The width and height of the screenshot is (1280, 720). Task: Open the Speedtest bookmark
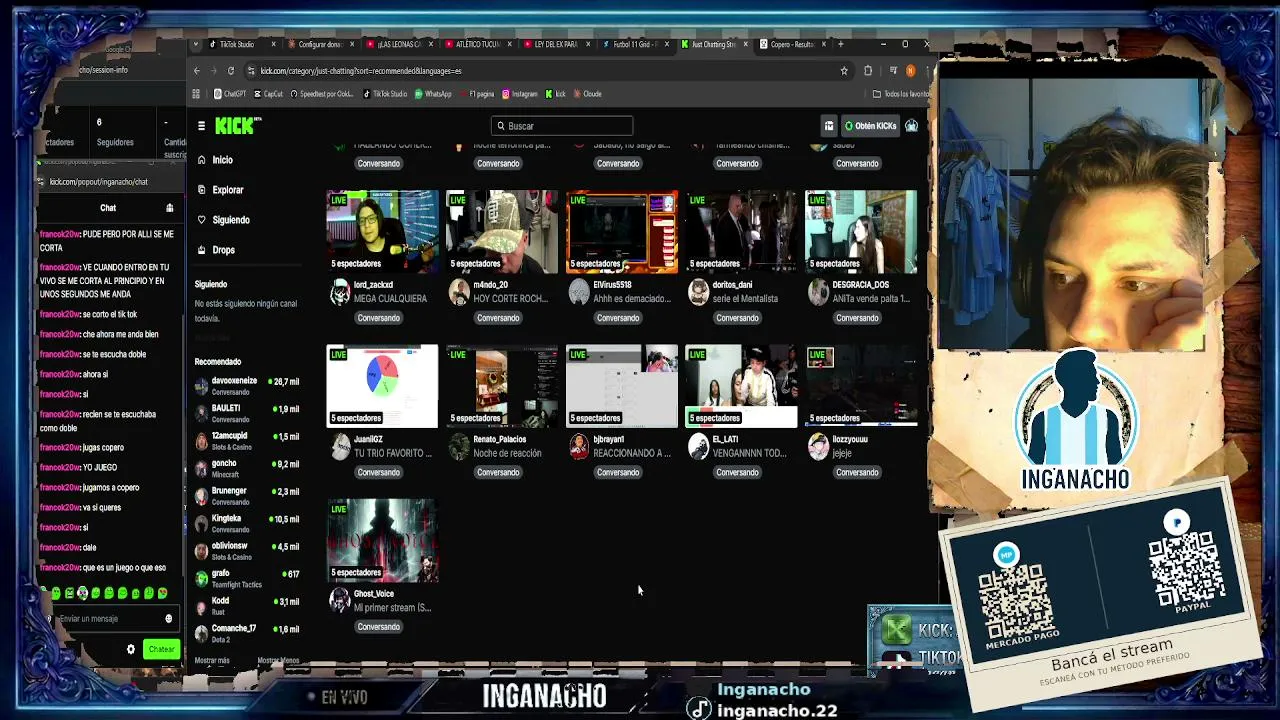click(321, 94)
